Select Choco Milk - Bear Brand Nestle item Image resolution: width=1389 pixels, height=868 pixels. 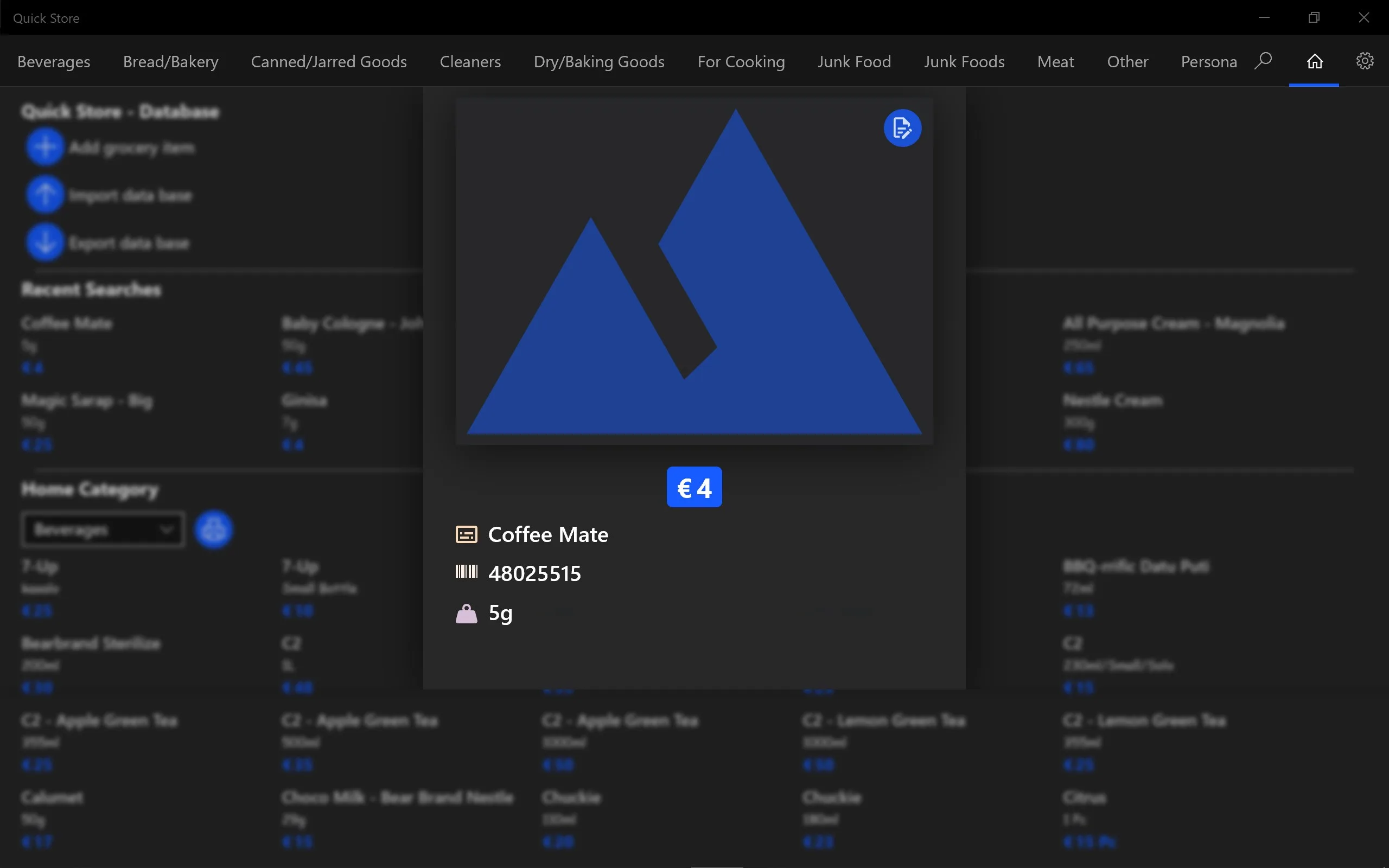pos(397,819)
